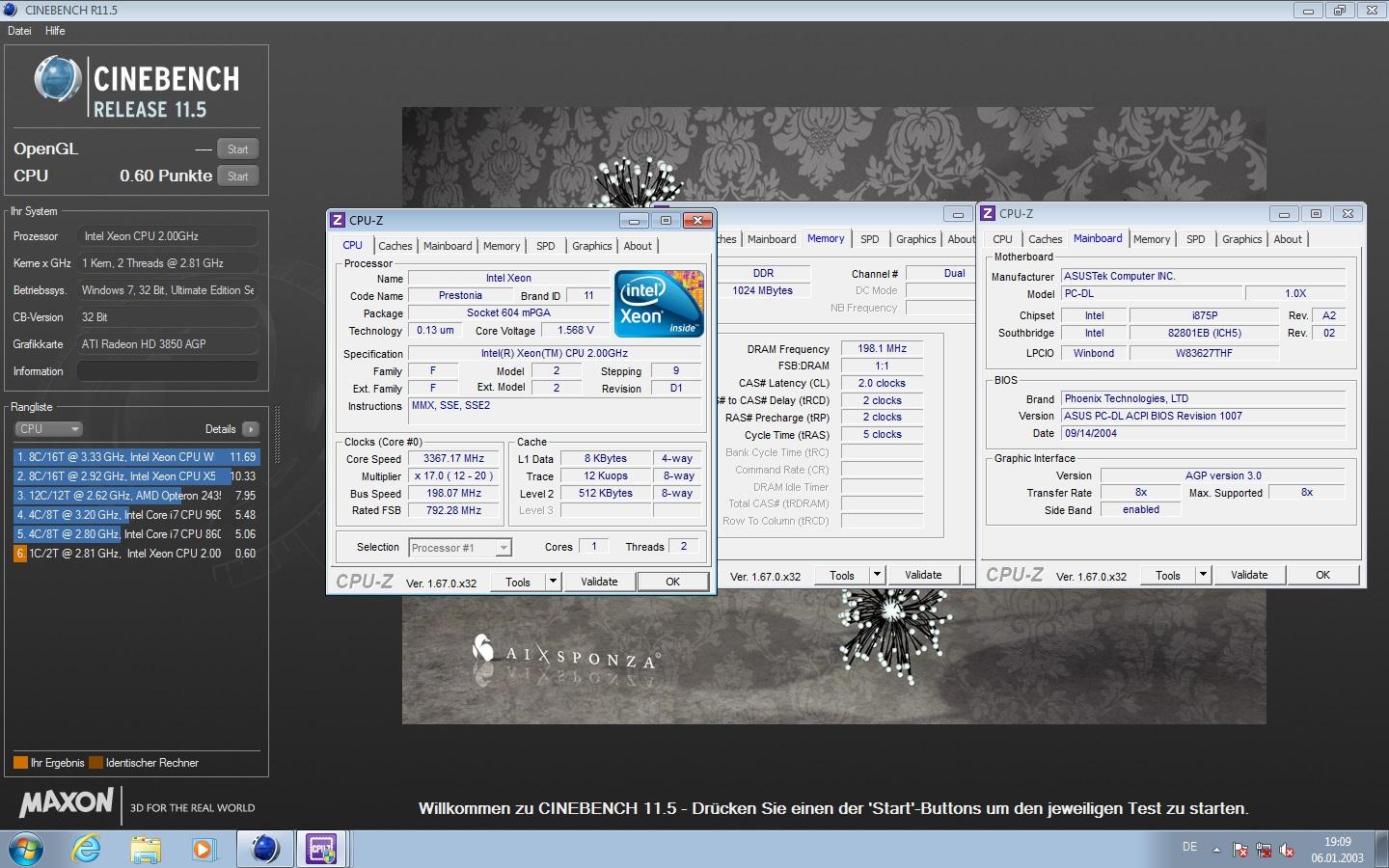The height and width of the screenshot is (868, 1389).
Task: Open the taskbar clock showing 19:09
Action: [x=1337, y=850]
